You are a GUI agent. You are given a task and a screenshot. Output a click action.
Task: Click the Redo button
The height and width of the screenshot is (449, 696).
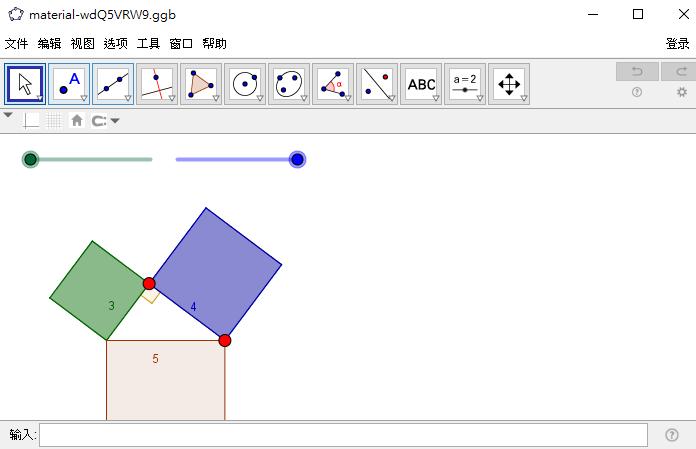[680, 71]
